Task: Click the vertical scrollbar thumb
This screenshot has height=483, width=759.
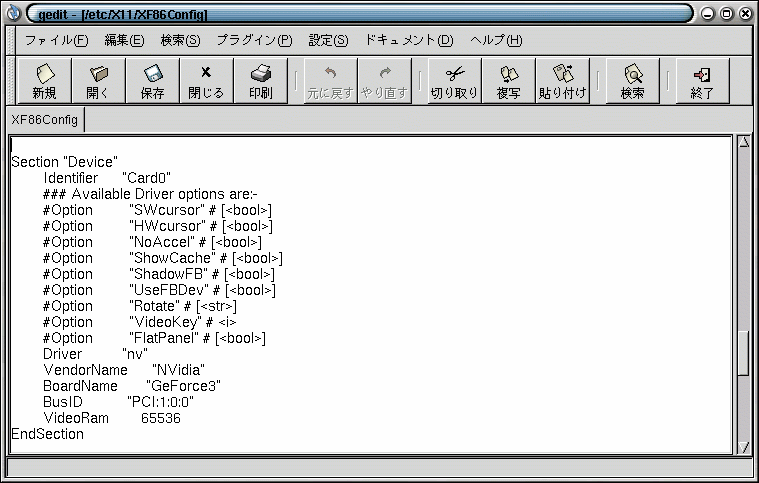Action: click(x=744, y=352)
